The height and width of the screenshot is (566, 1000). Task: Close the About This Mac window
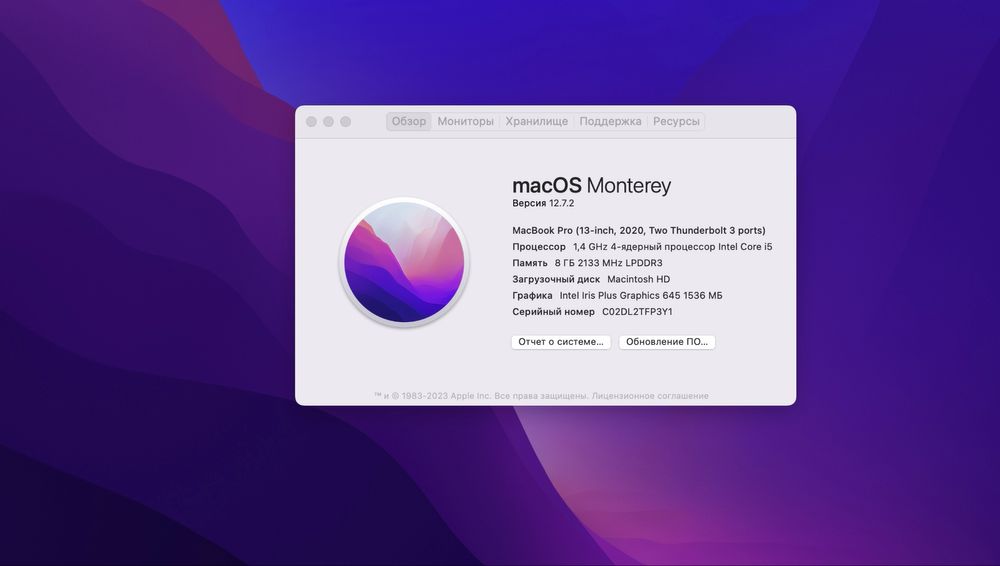[311, 121]
